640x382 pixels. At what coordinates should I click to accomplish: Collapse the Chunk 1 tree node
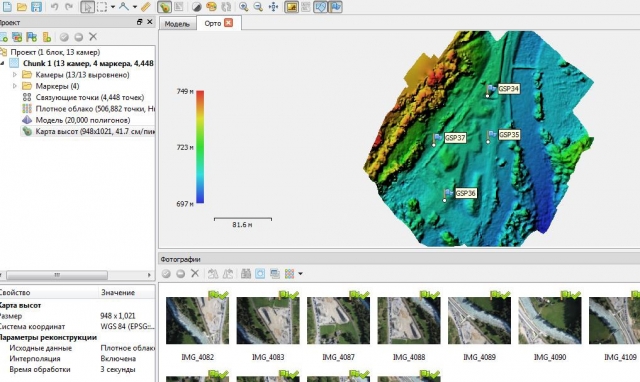point(2,63)
